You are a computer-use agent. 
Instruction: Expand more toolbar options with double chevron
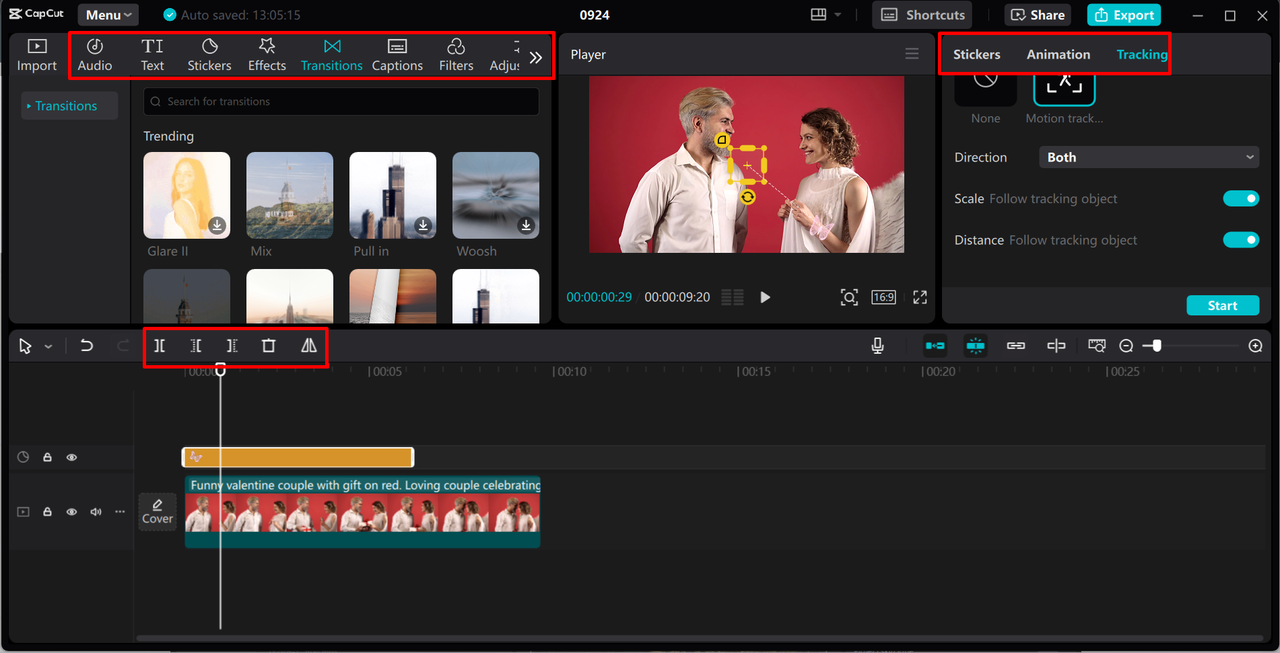coord(536,57)
